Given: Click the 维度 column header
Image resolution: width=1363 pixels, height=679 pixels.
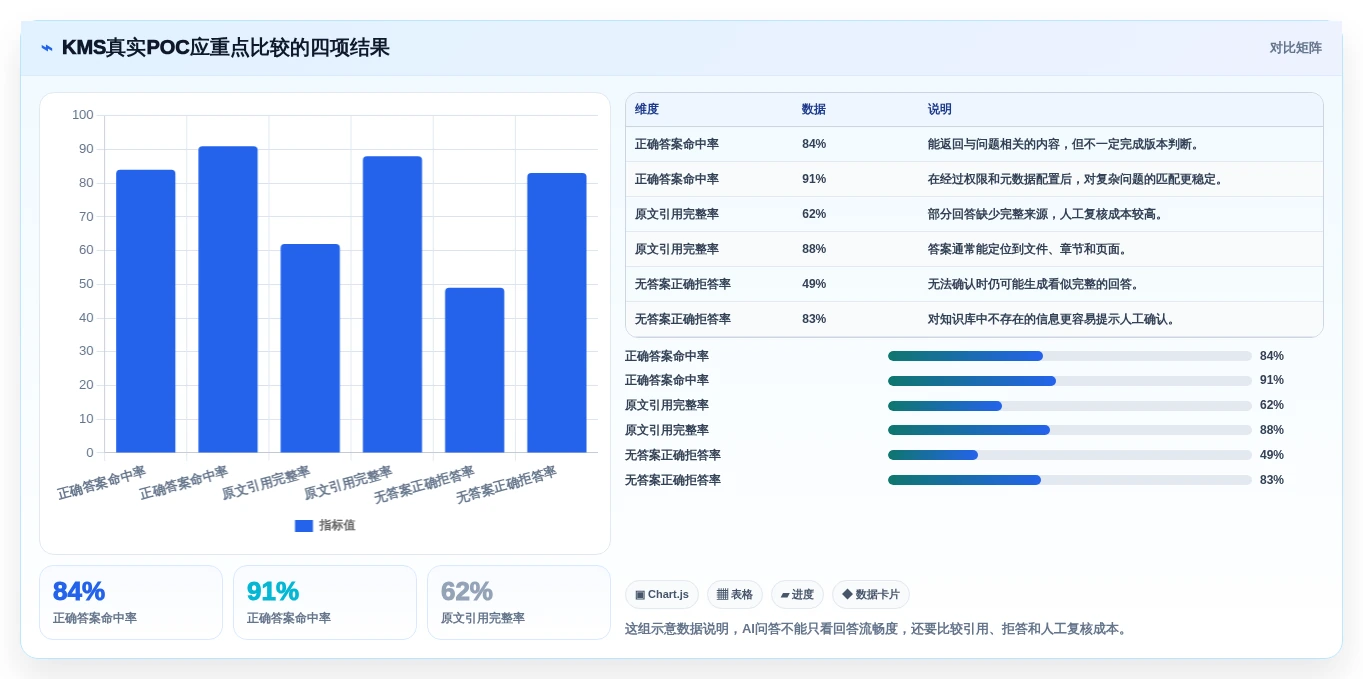Looking at the screenshot, I should pos(647,109).
